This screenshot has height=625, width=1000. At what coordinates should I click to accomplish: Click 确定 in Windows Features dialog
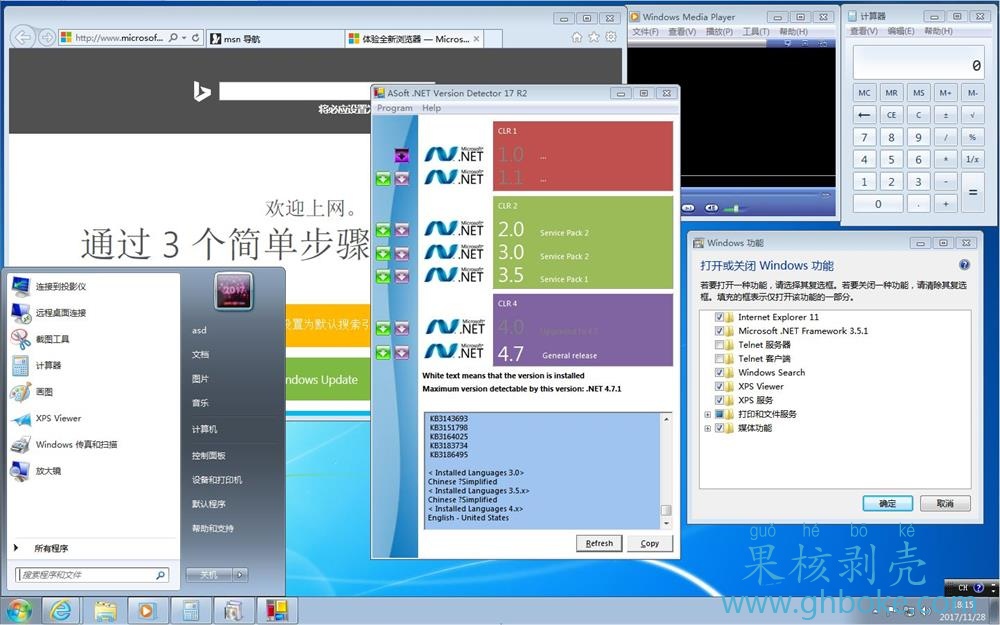(x=887, y=503)
